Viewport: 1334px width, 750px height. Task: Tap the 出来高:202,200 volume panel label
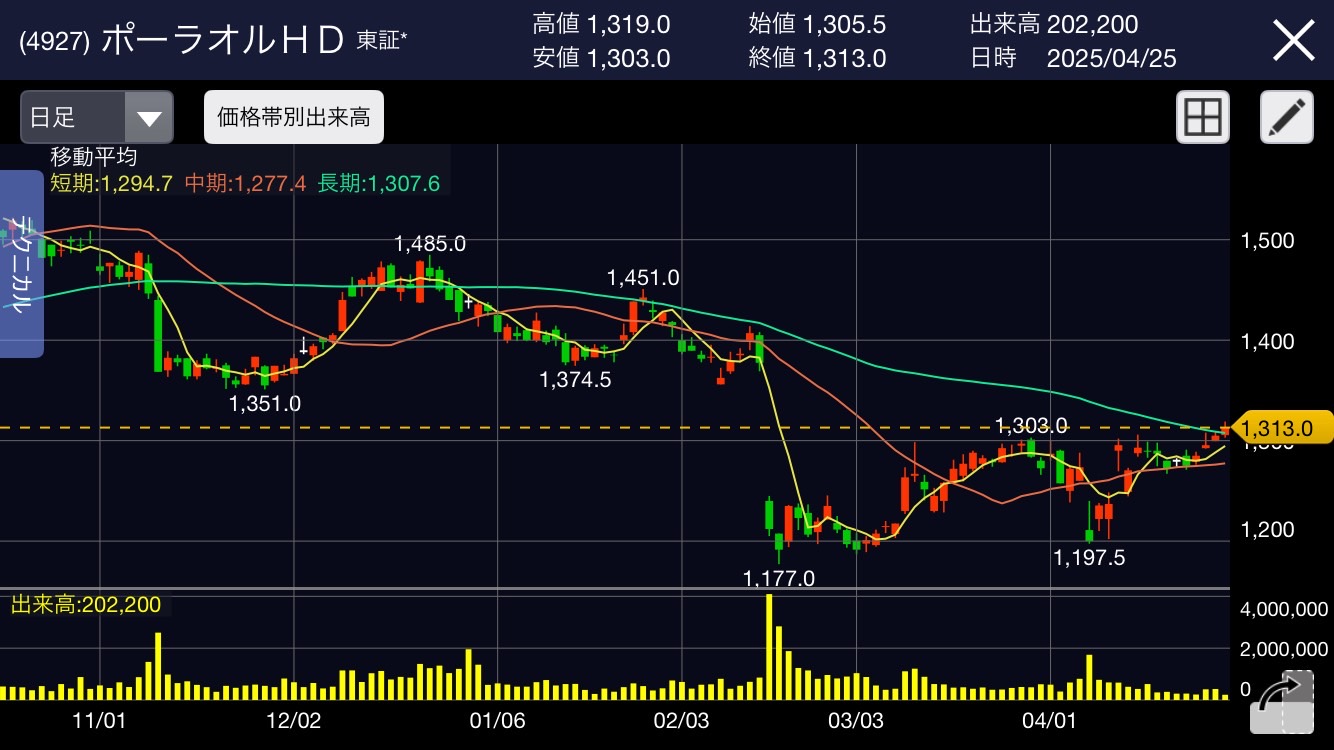pos(86,605)
